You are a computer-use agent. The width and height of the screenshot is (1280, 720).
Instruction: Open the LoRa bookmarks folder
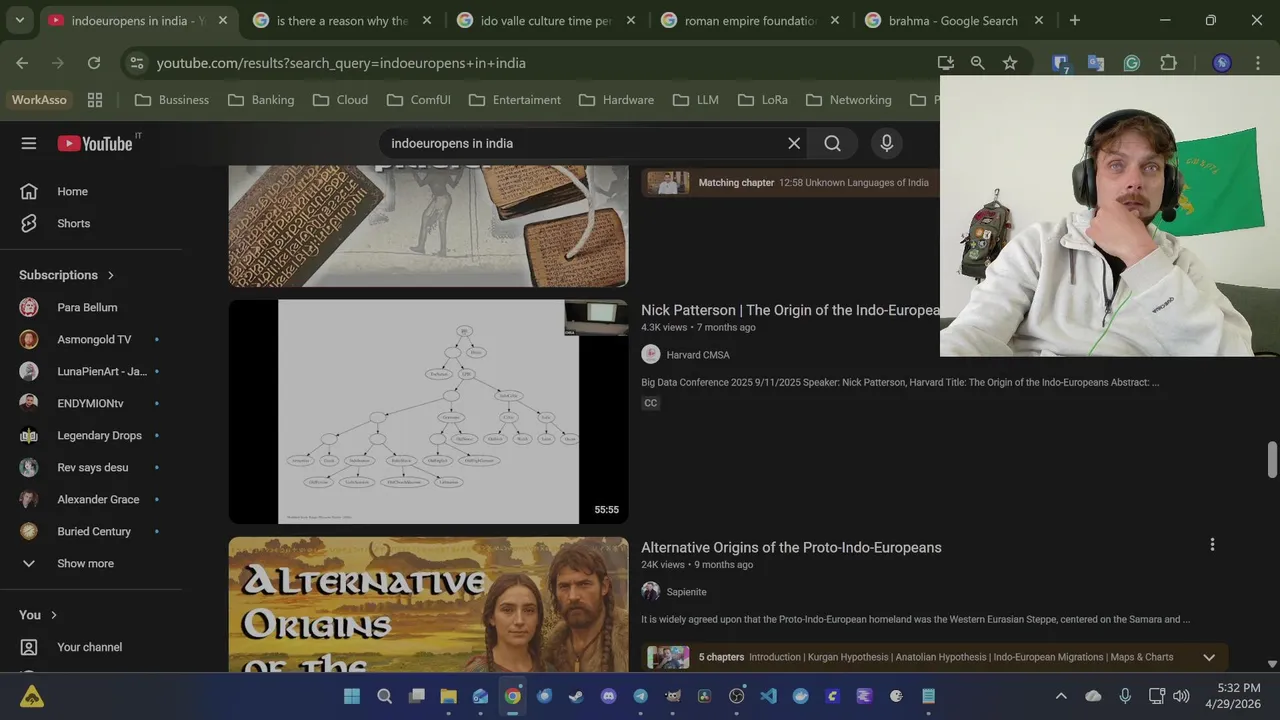point(763,100)
